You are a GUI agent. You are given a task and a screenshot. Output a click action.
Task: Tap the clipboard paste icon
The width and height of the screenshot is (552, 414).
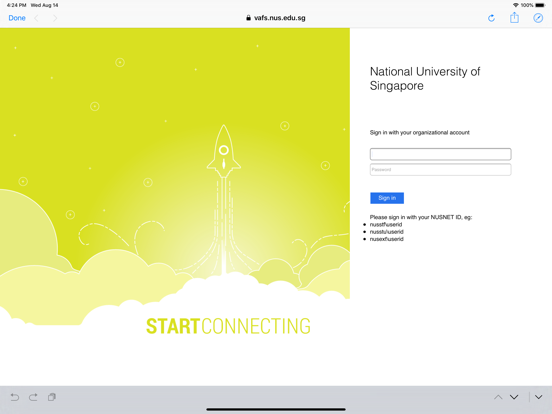[x=52, y=397]
